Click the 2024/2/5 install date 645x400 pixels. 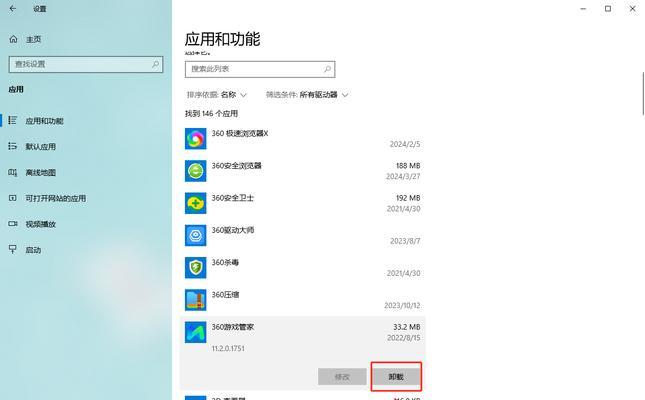pos(405,144)
